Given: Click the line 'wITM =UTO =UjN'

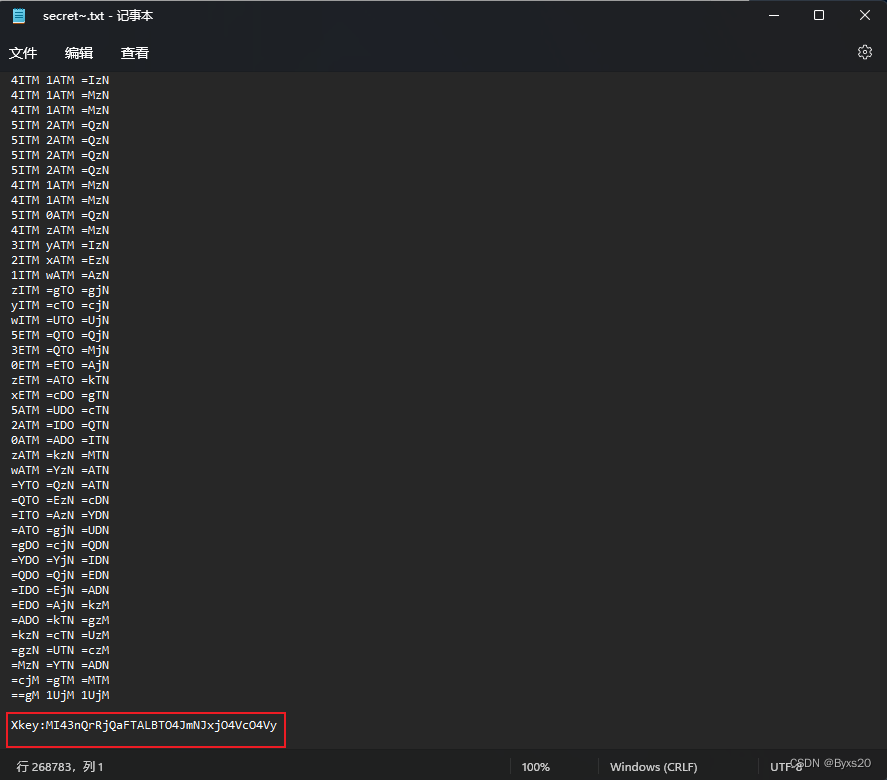Looking at the screenshot, I should click(x=60, y=320).
